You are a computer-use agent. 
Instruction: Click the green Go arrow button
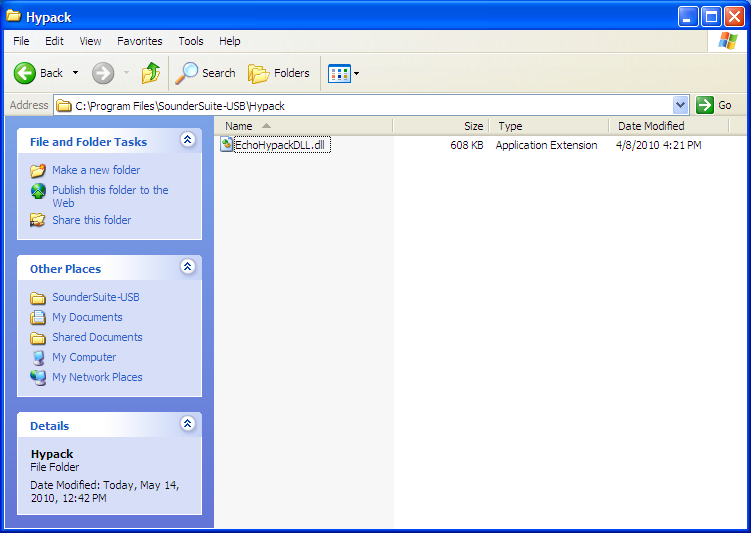coord(705,105)
